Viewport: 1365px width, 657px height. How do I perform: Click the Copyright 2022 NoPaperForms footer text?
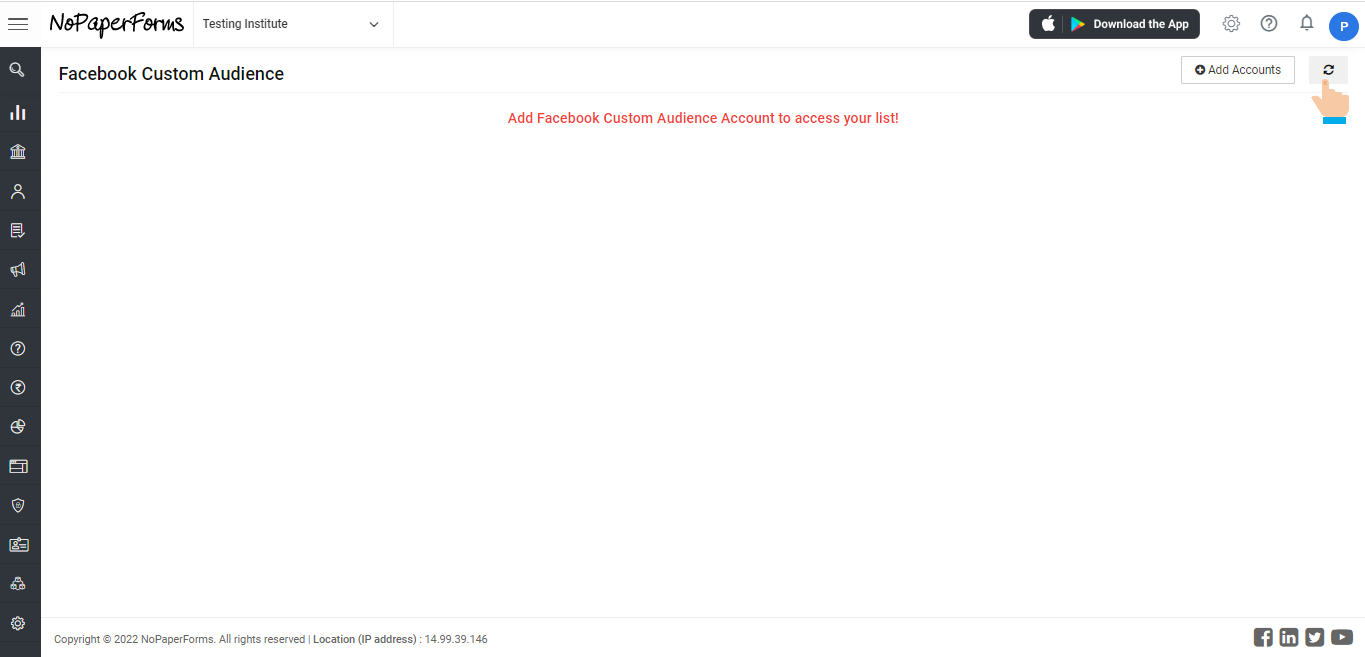pyautogui.click(x=180, y=639)
